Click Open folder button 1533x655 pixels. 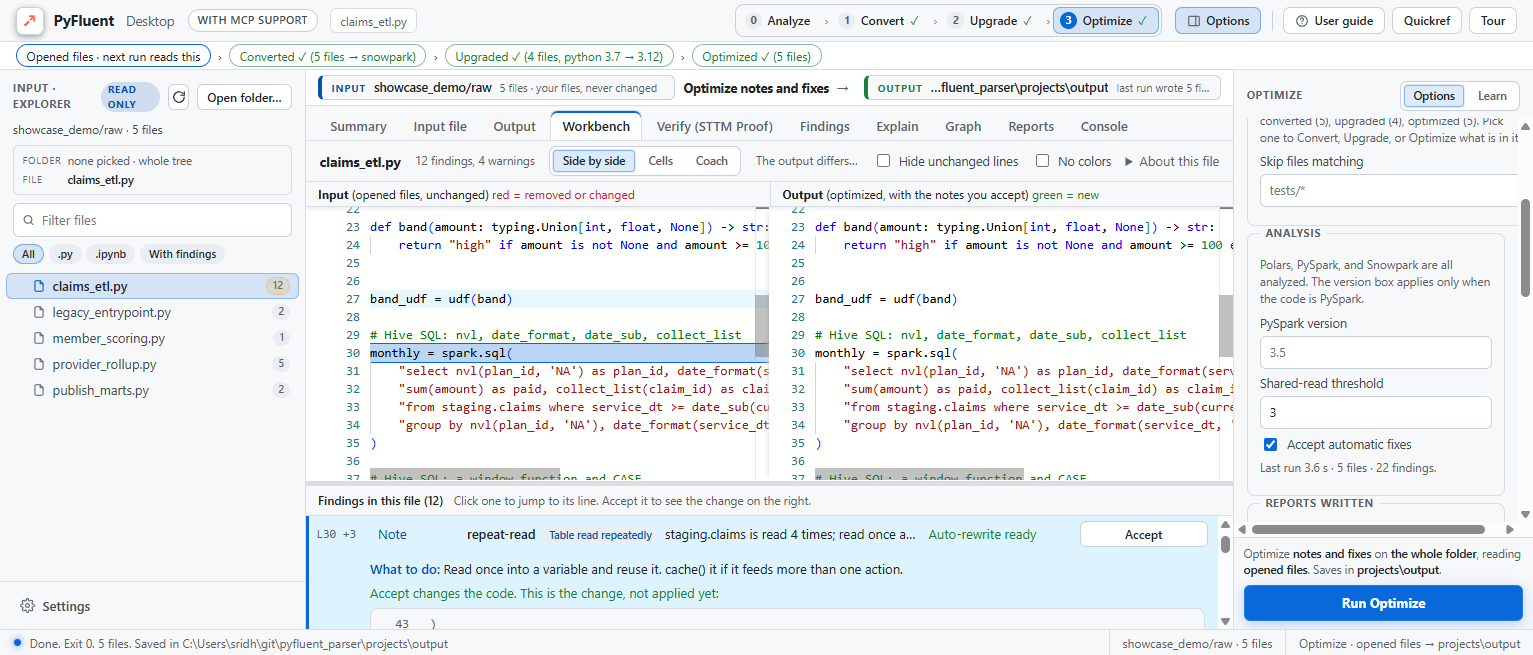tap(245, 97)
